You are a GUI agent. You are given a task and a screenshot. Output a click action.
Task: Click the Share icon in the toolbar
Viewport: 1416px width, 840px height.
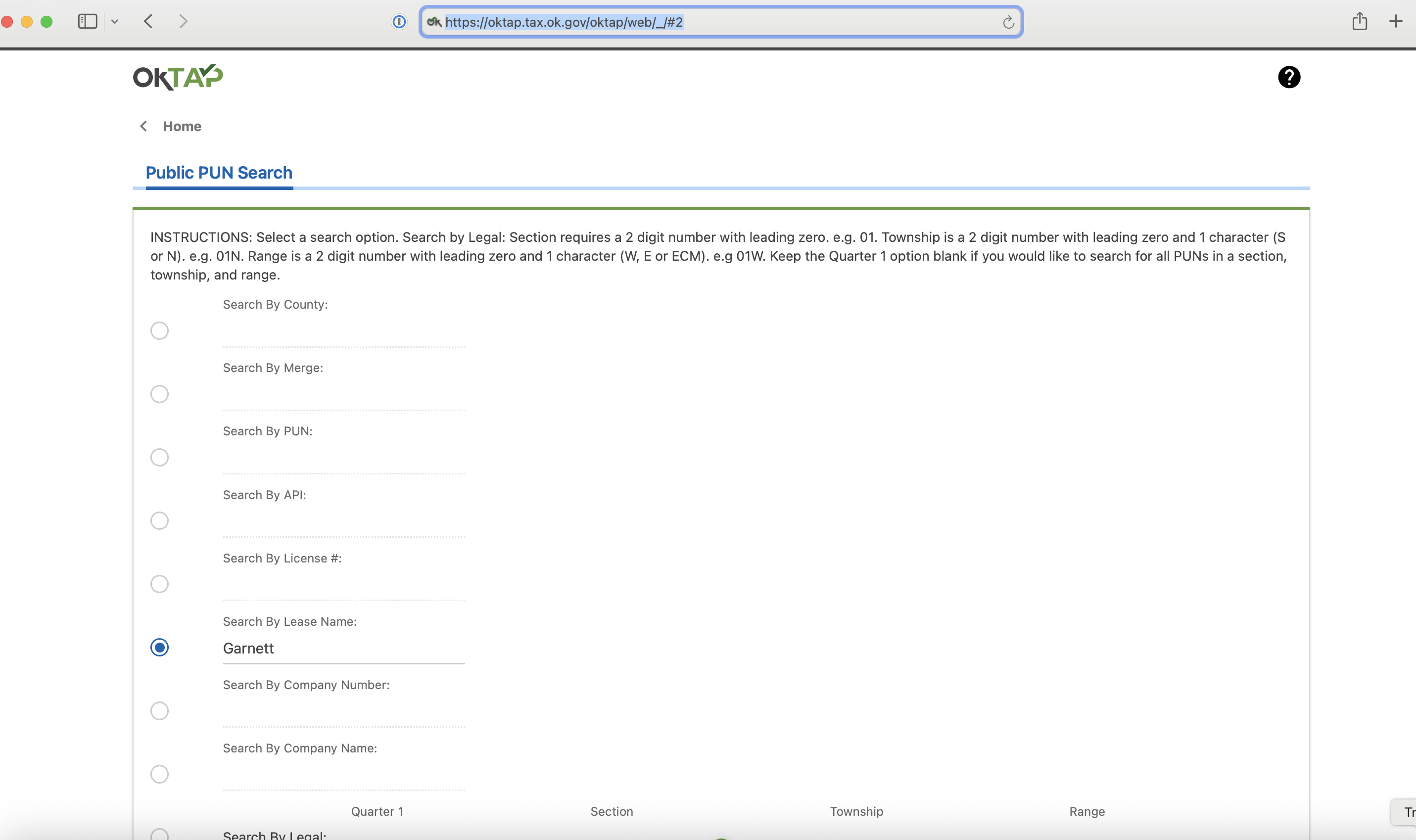(1360, 21)
